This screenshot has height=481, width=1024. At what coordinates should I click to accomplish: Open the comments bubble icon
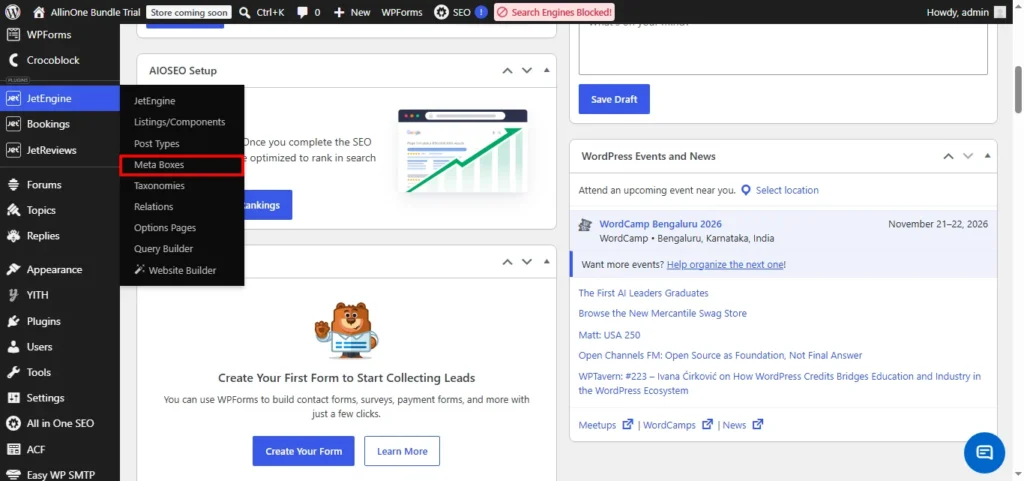[x=302, y=12]
